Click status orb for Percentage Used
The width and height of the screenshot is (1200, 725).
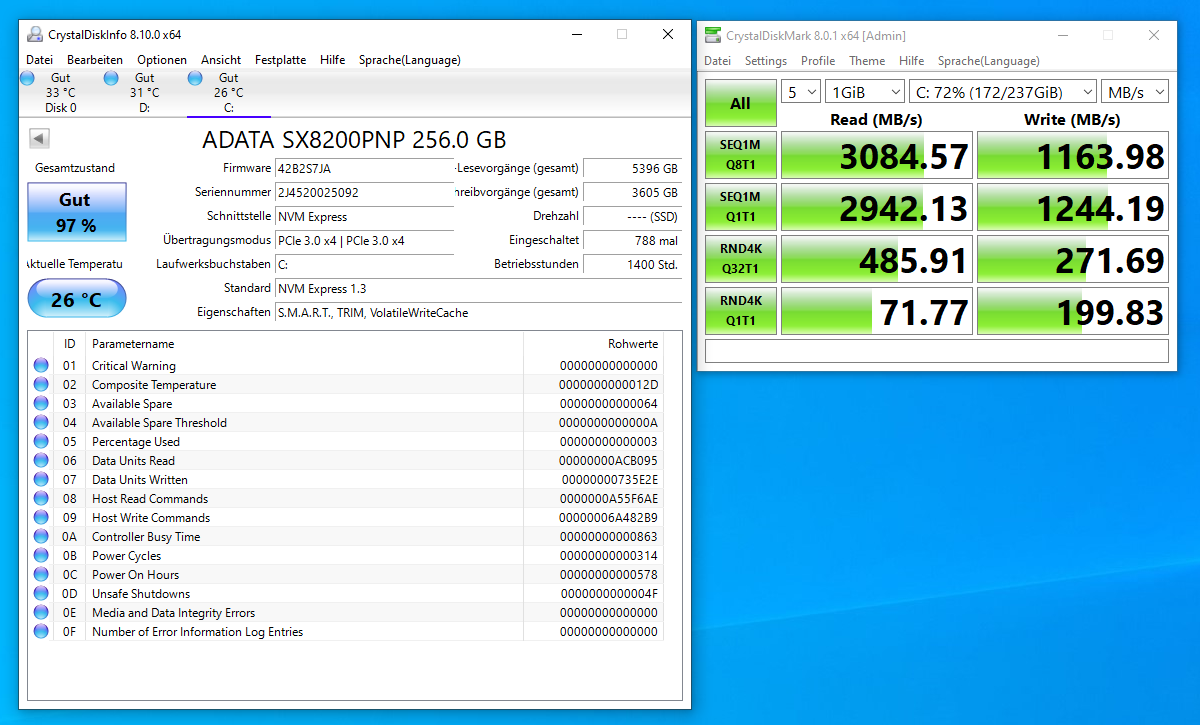pyautogui.click(x=41, y=441)
